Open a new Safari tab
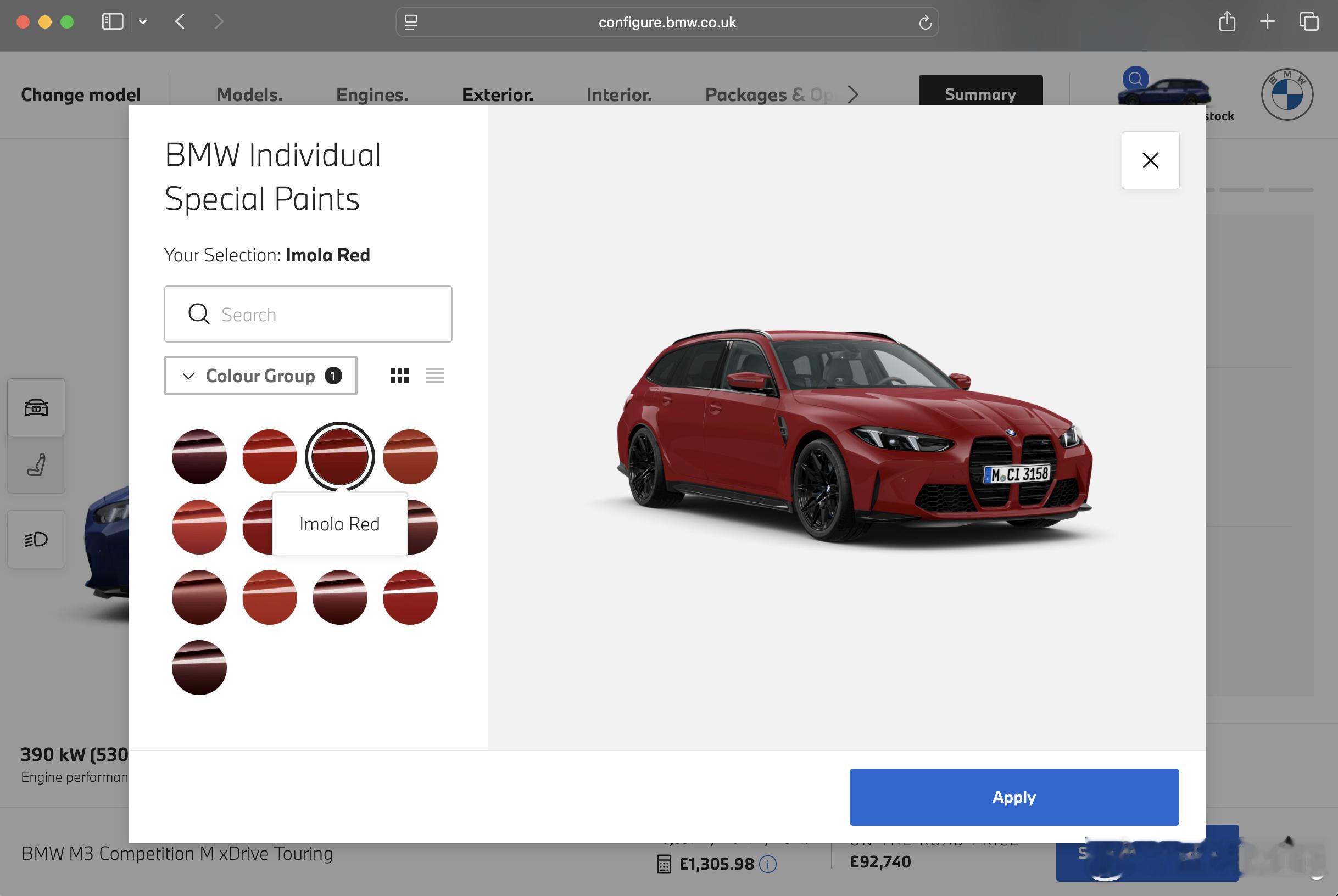Screen dimensions: 1338x896 1267,22
